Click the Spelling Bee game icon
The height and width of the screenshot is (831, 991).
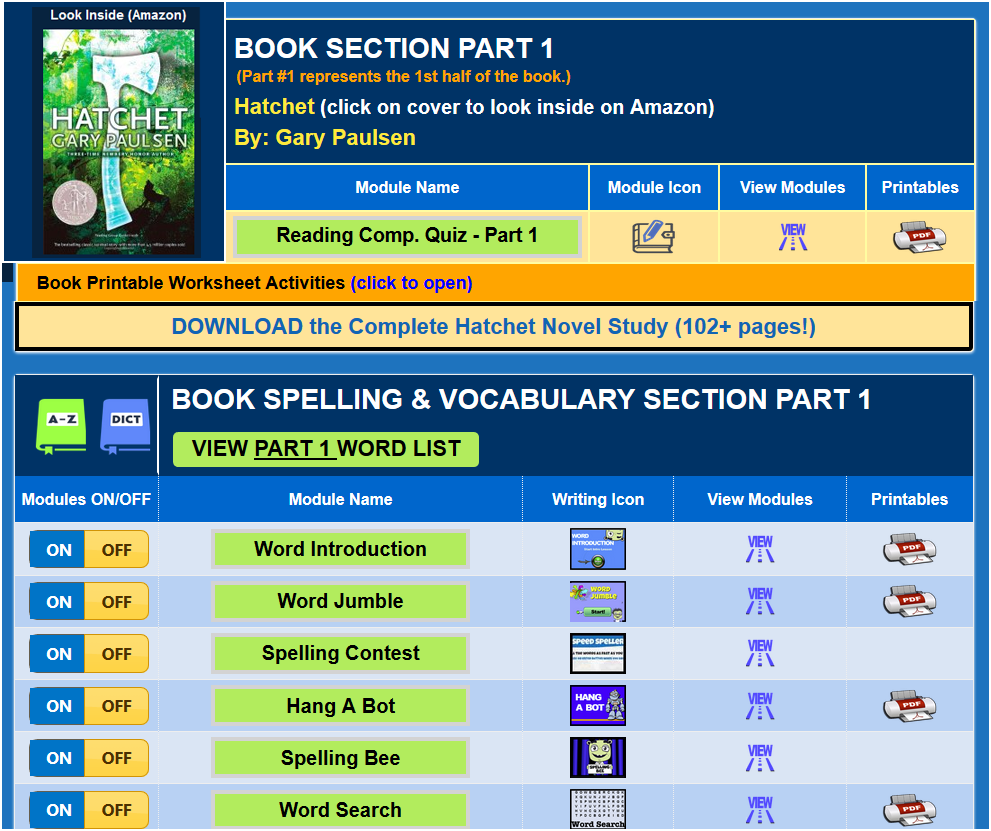tap(598, 757)
